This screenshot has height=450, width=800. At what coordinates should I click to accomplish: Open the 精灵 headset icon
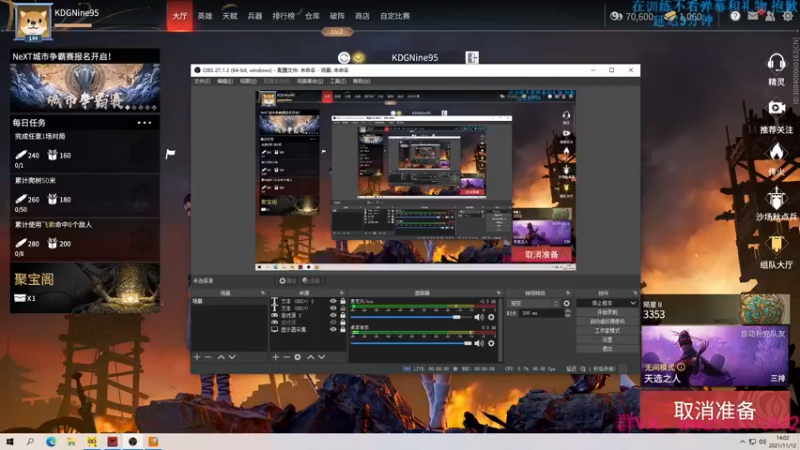(x=776, y=63)
